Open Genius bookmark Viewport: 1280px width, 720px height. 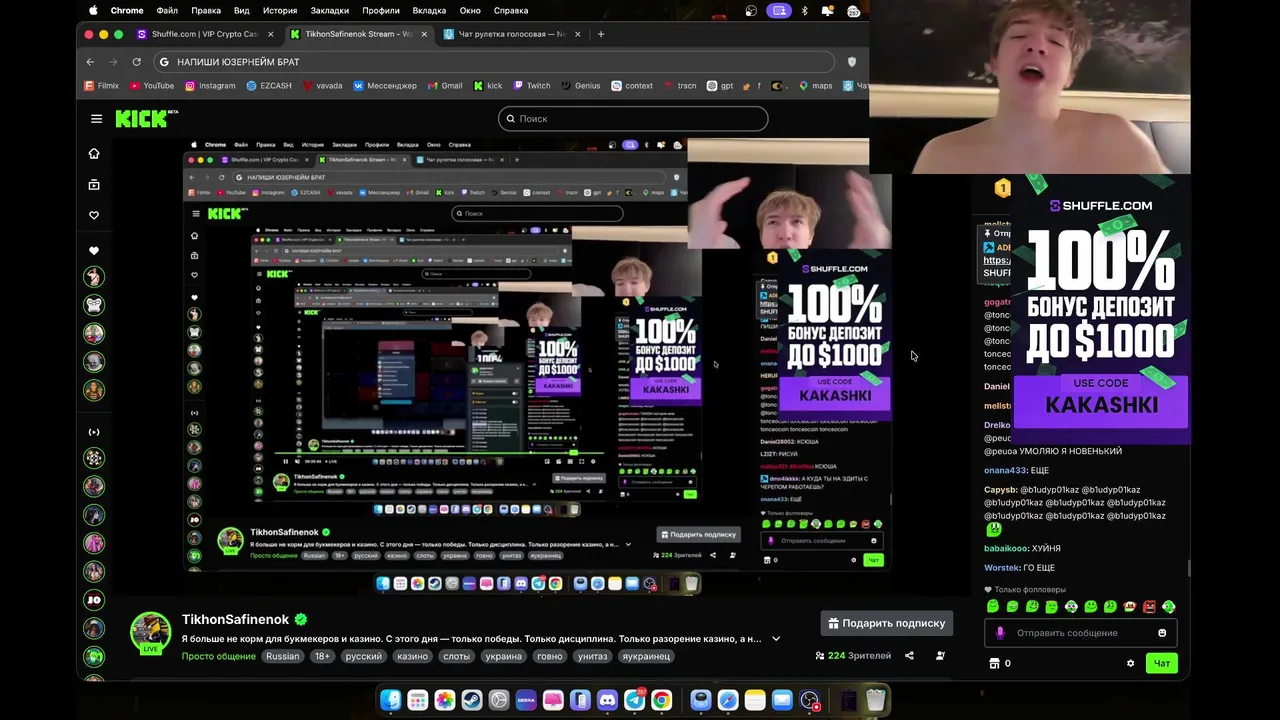pyautogui.click(x=581, y=86)
